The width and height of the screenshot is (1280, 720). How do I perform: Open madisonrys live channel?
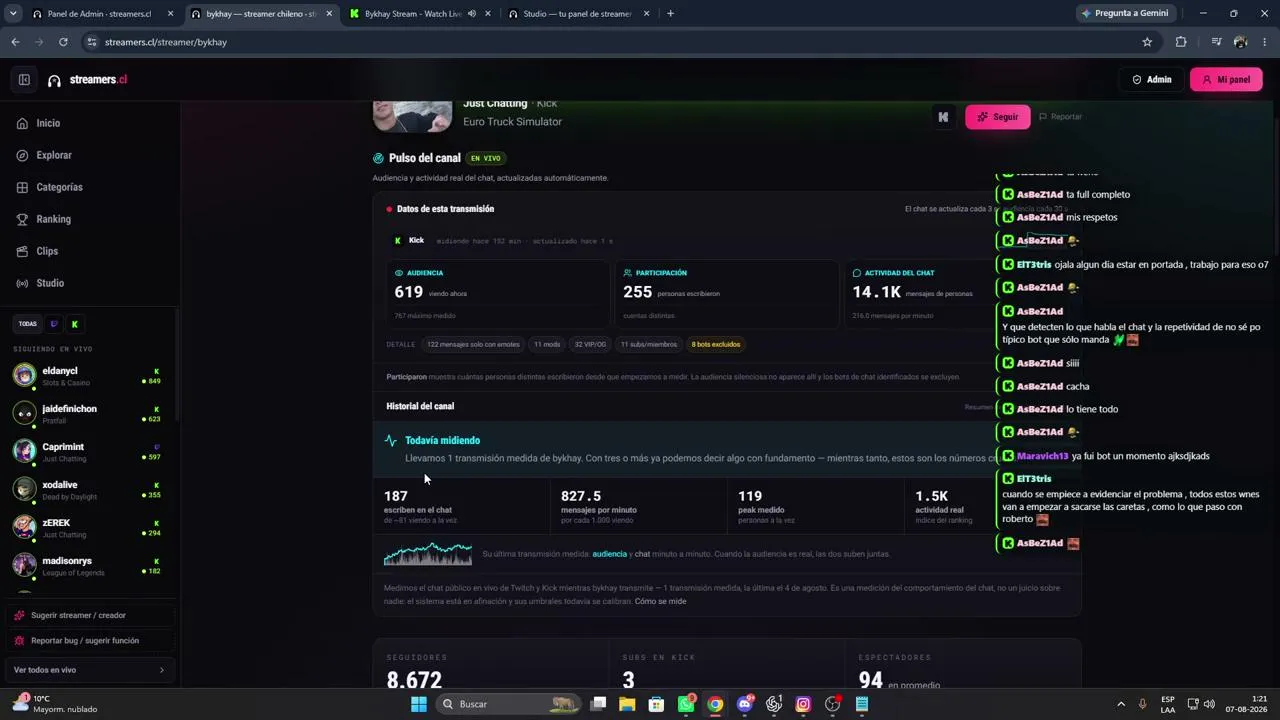tap(88, 566)
